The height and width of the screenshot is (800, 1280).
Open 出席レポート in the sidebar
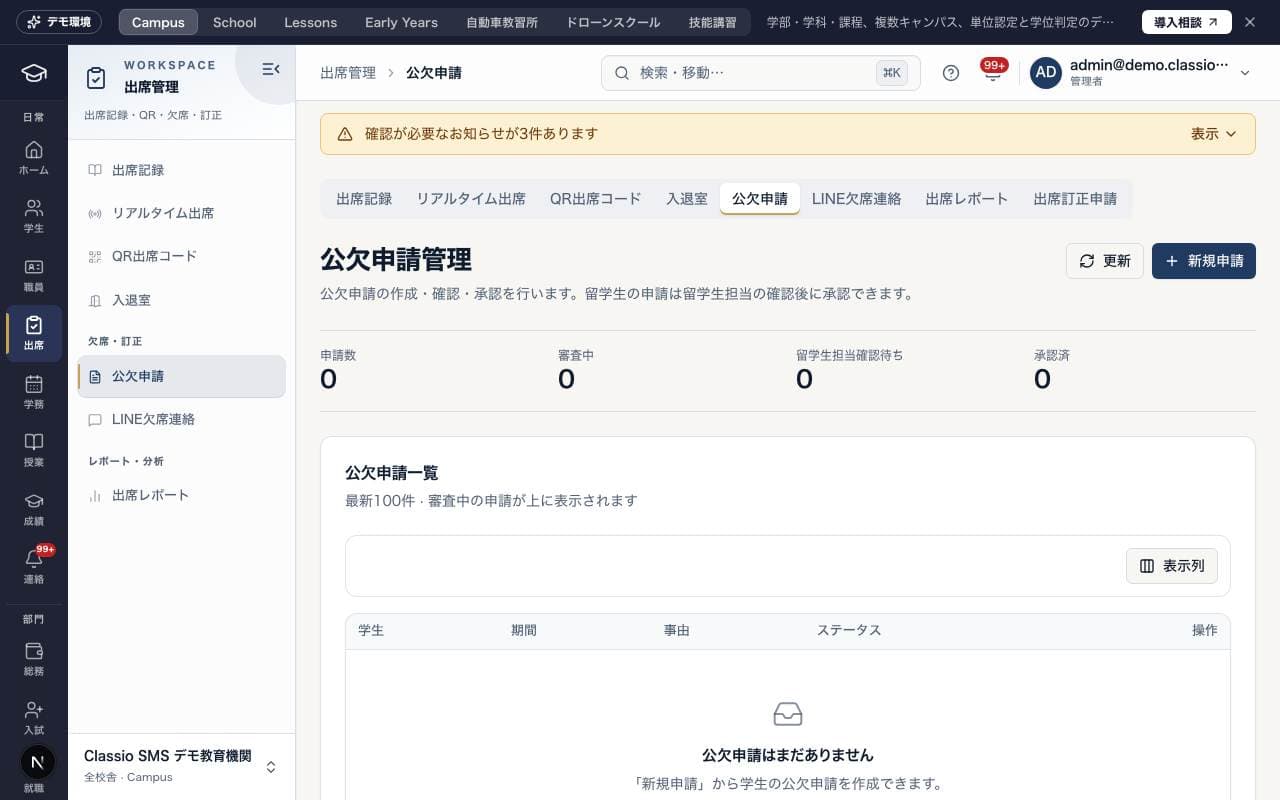(182, 496)
